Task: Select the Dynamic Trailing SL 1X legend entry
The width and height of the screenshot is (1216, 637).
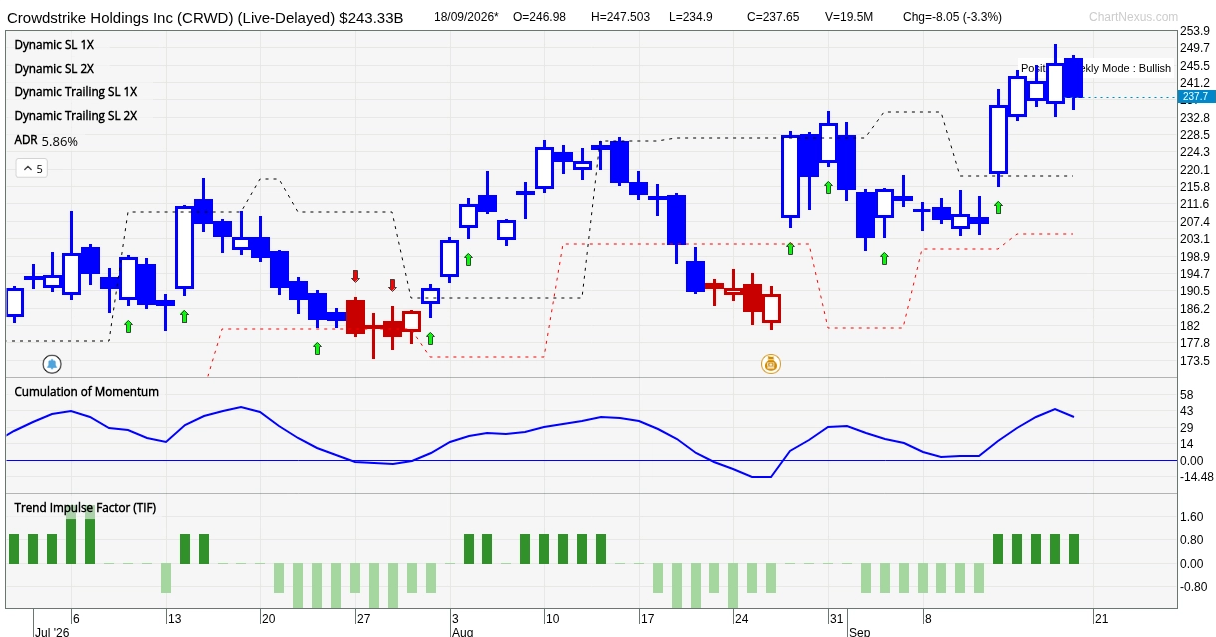Action: pyautogui.click(x=76, y=92)
